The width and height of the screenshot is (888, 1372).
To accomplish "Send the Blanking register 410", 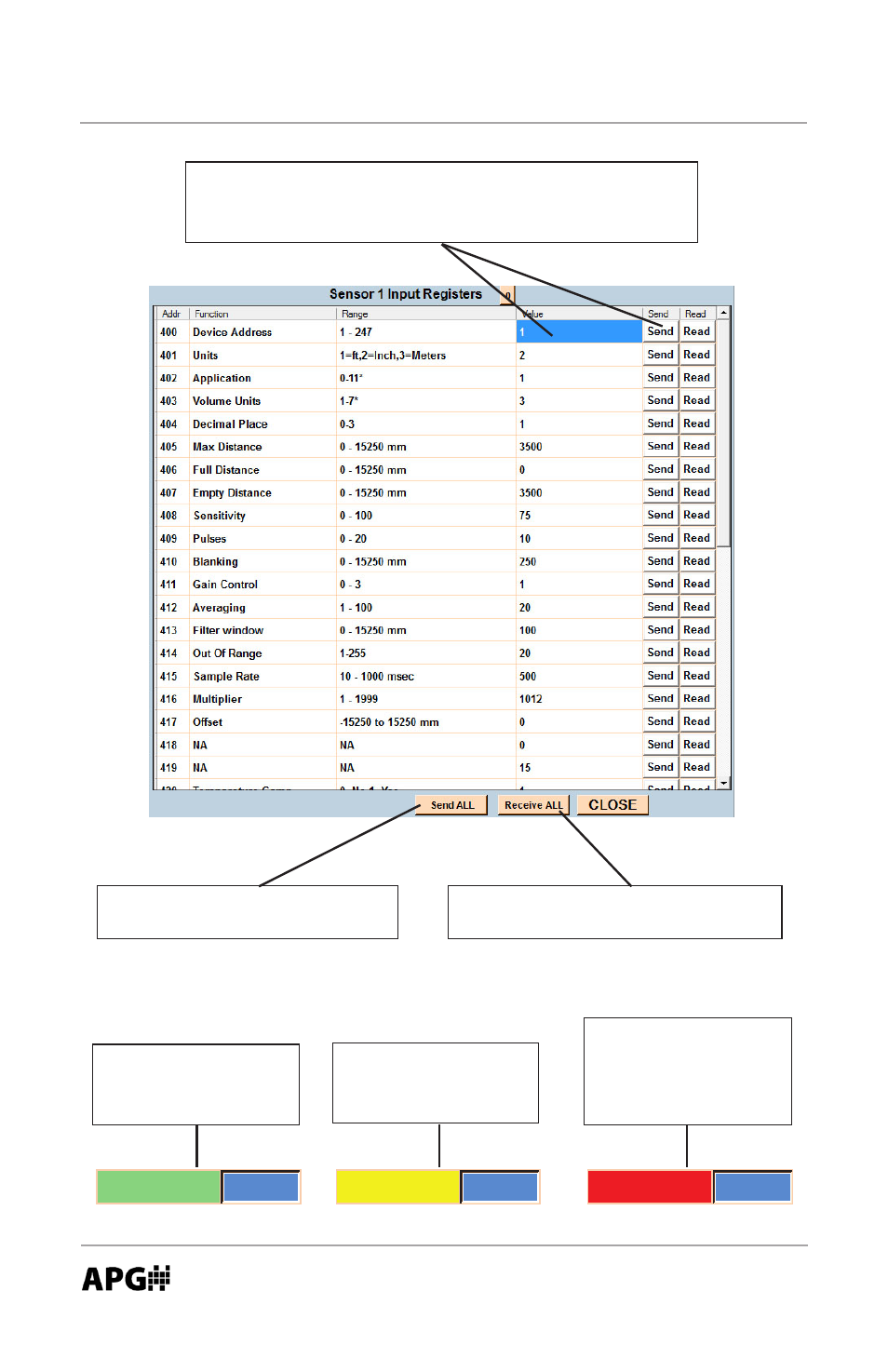I will [x=660, y=561].
